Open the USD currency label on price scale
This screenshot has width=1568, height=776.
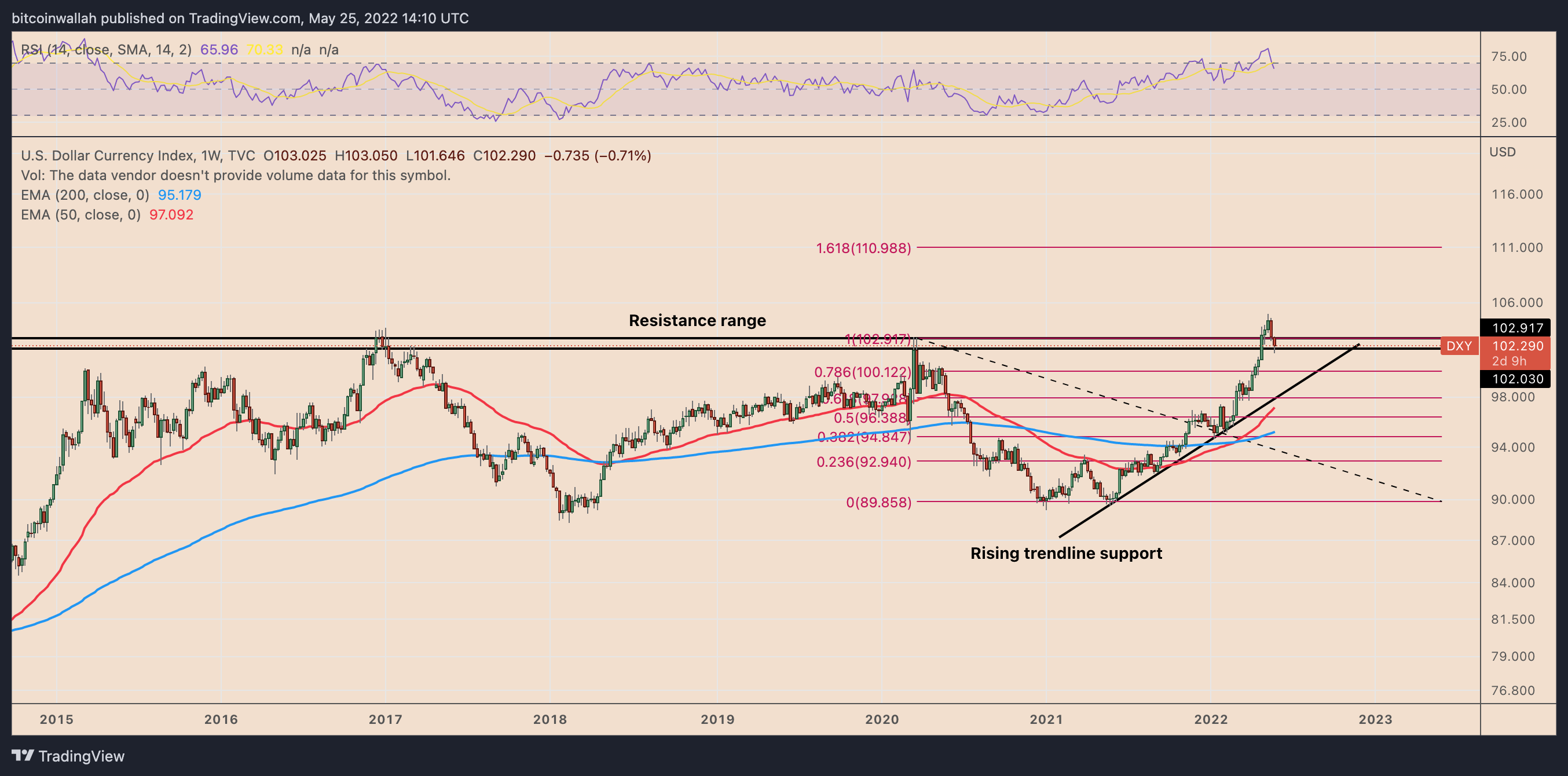pyautogui.click(x=1504, y=152)
